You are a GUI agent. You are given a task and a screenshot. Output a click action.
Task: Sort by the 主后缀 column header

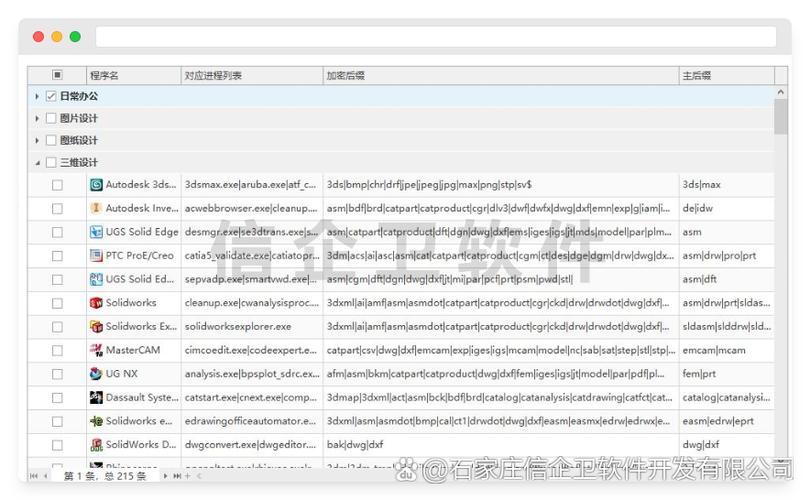(726, 75)
